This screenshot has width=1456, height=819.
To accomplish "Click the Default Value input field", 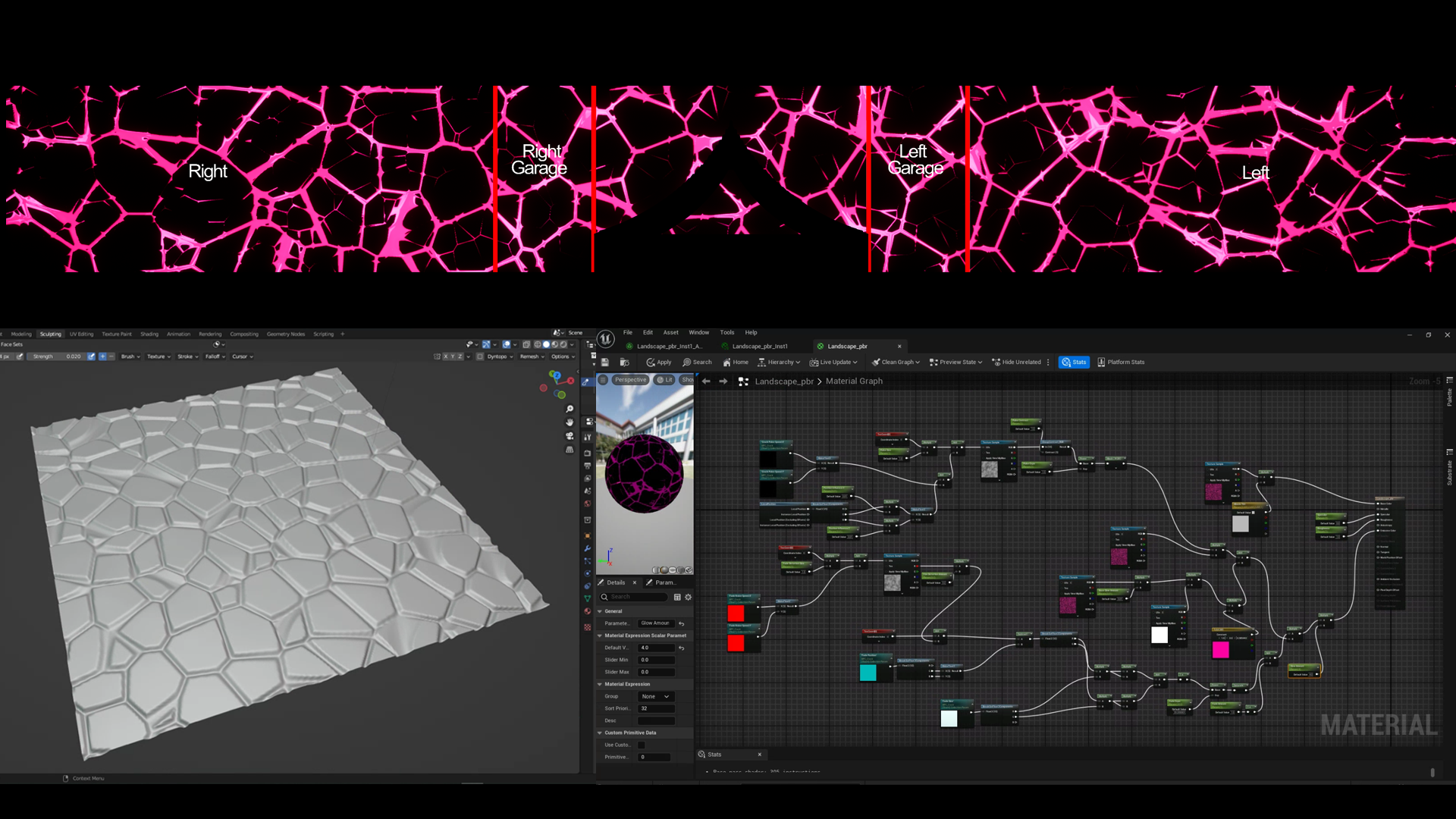I will (656, 648).
